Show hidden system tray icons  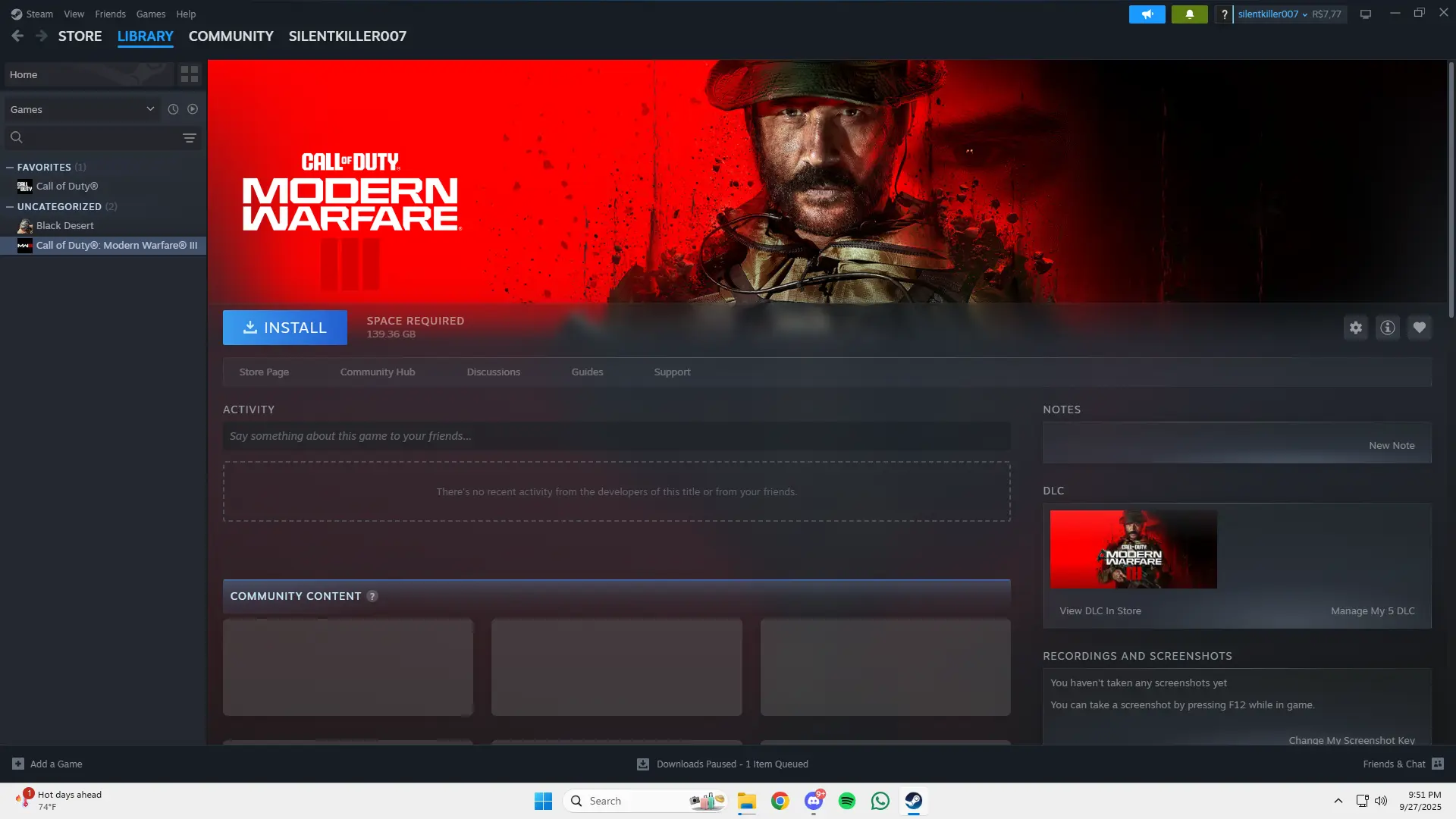coord(1338,801)
